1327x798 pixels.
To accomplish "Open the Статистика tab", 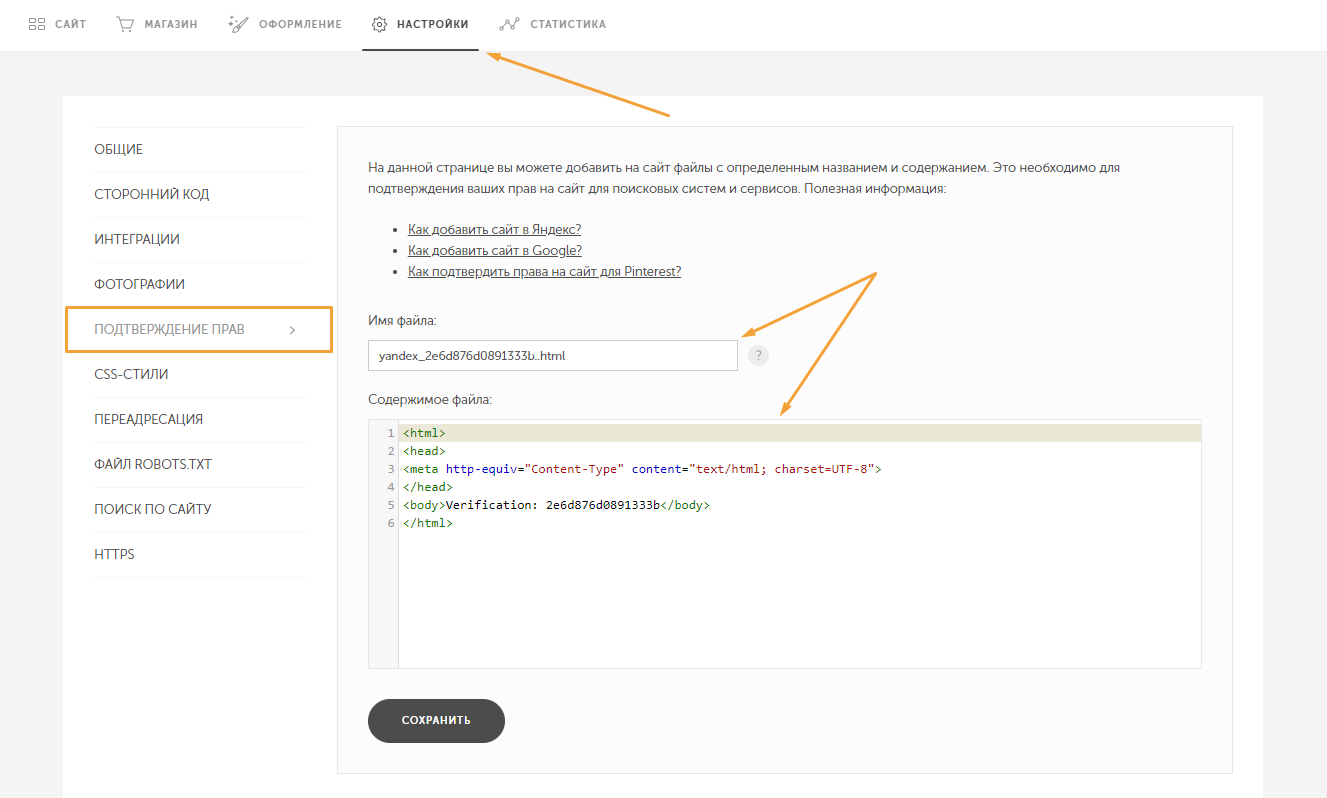I will click(567, 24).
